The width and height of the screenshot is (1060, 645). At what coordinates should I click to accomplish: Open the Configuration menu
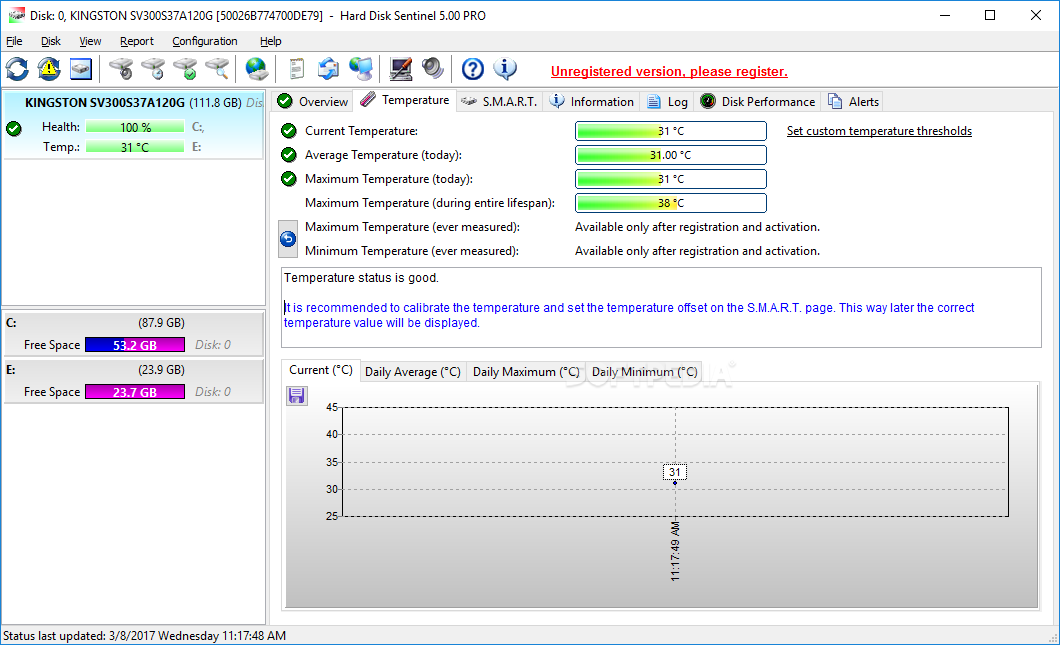click(x=205, y=41)
